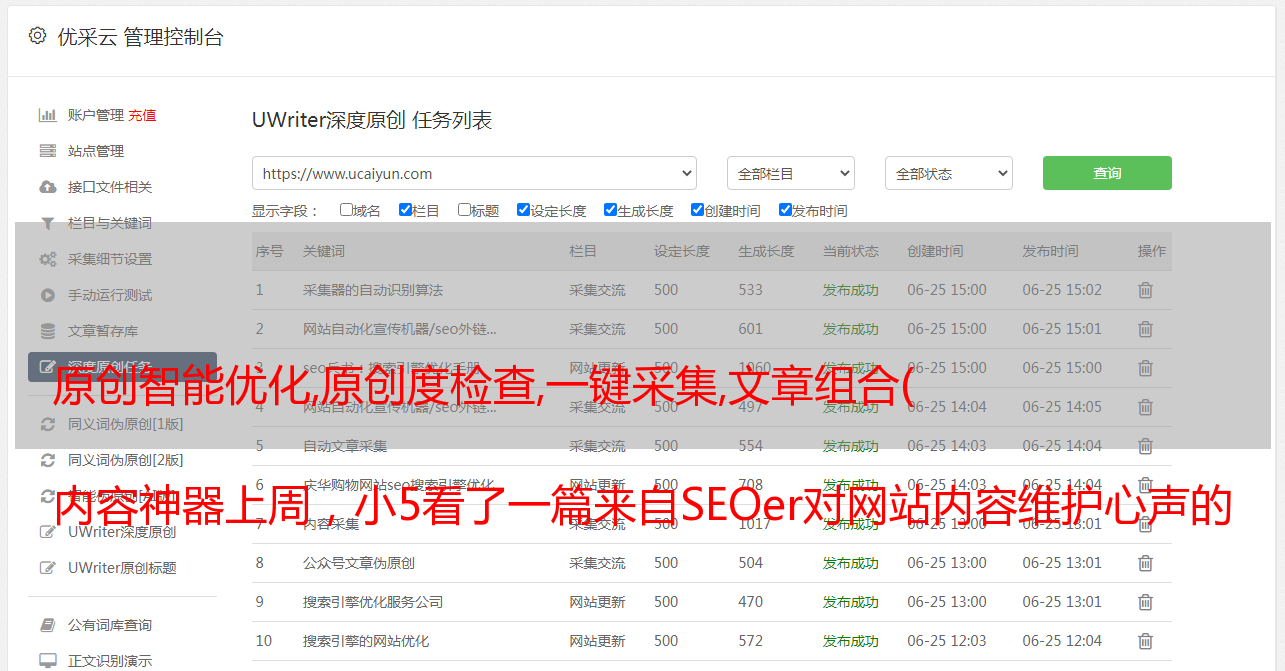Click generated length 470 in row 9
The width and height of the screenshot is (1285, 671).
(x=750, y=602)
